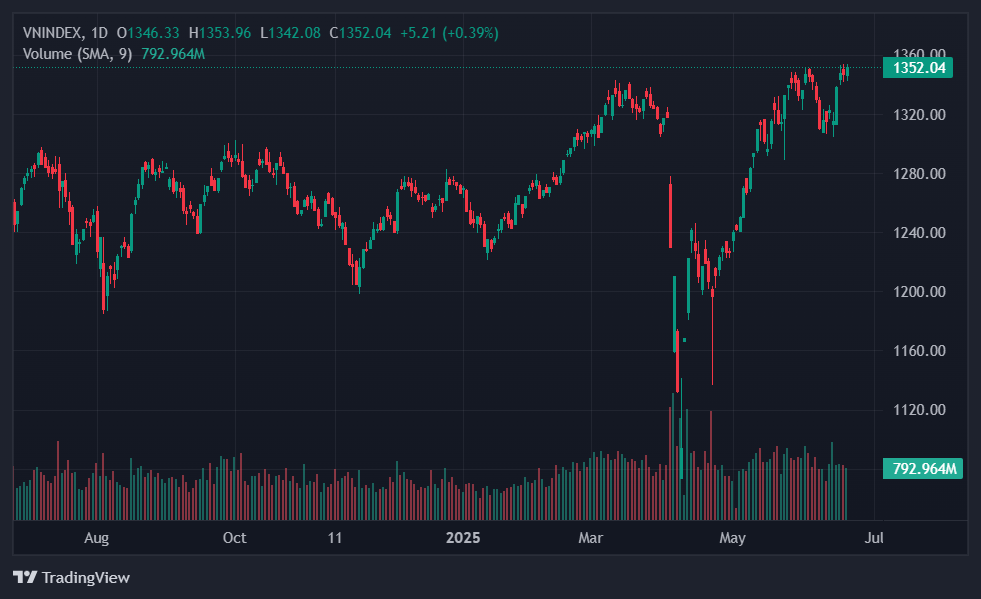Select the Volume (SMA, 9) indicator legend
Screen dimensions: 981x599
[76, 53]
